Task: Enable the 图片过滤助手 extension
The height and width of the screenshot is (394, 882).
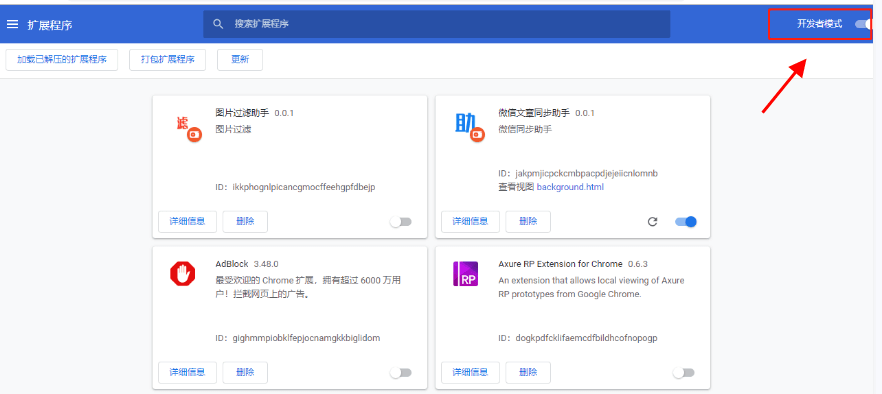Action: click(400, 222)
